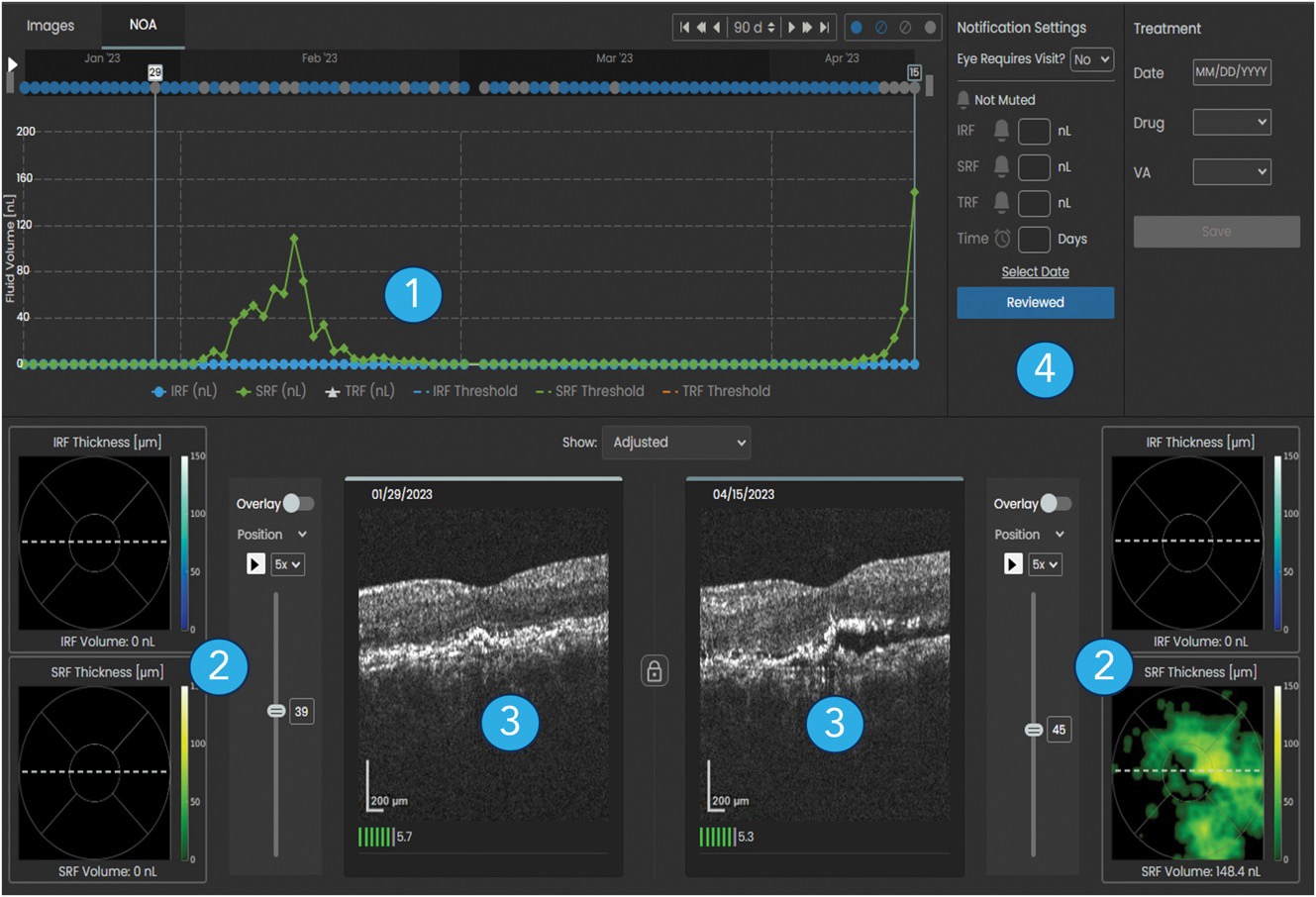
Task: Click the SRF Thickness map showing 0 nL volume
Action: coord(95,771)
